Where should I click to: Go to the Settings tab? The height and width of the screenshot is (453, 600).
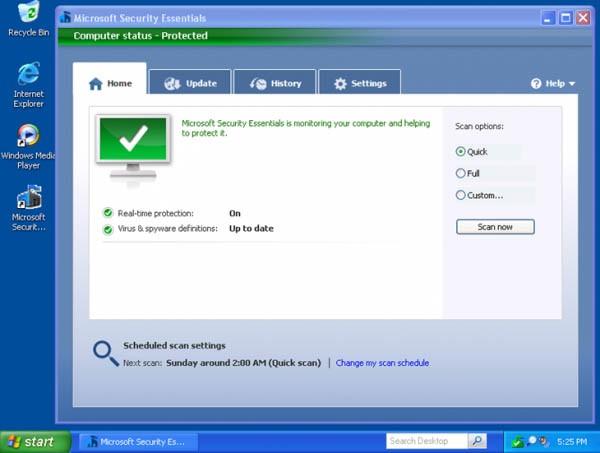360,82
